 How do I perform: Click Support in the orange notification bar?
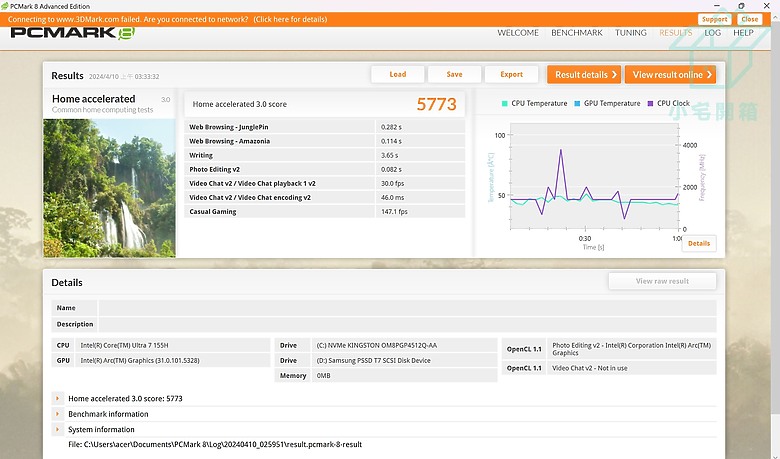tap(715, 19)
